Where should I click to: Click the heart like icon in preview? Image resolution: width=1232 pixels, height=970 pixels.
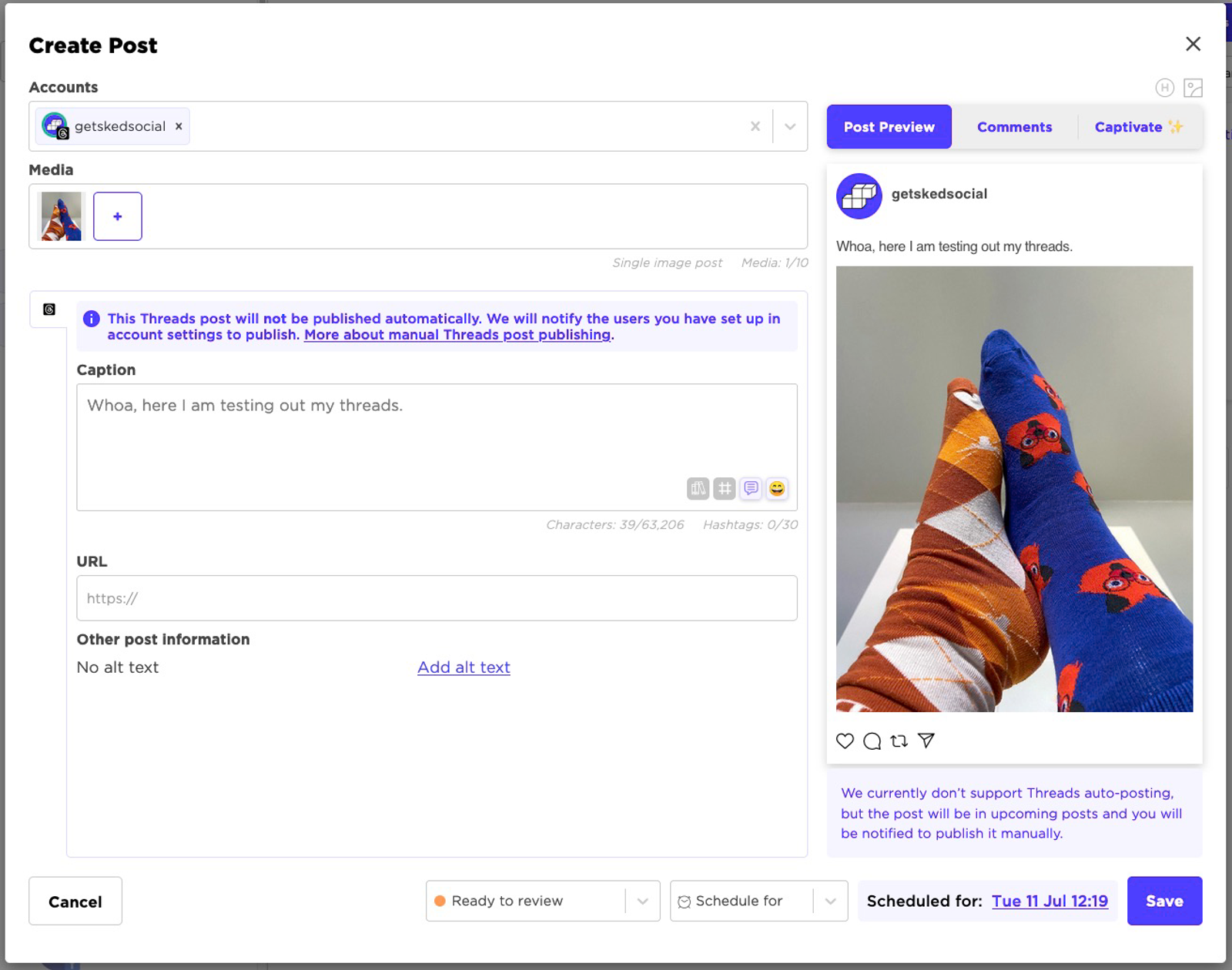tap(845, 741)
